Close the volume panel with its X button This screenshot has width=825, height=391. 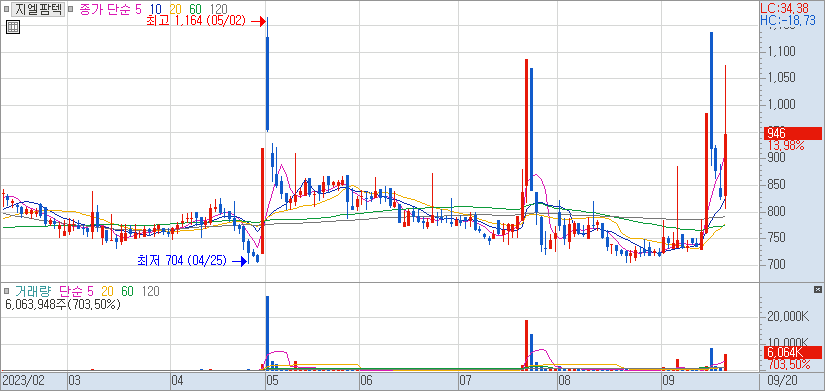817,289
